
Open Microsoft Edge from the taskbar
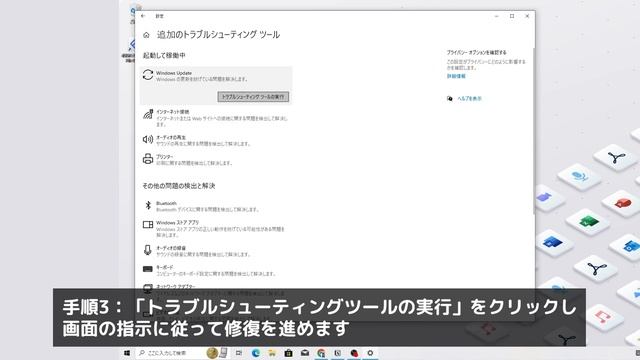click(x=256, y=353)
